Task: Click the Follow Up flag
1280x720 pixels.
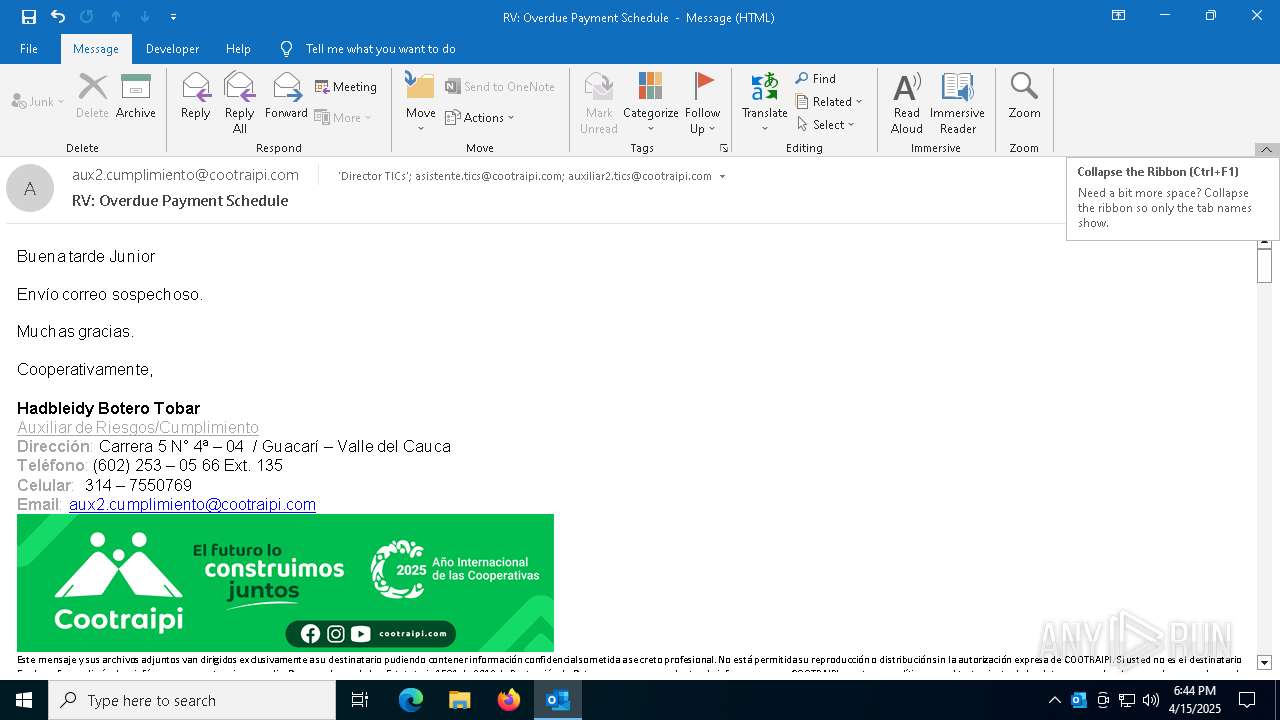Action: pyautogui.click(x=703, y=103)
